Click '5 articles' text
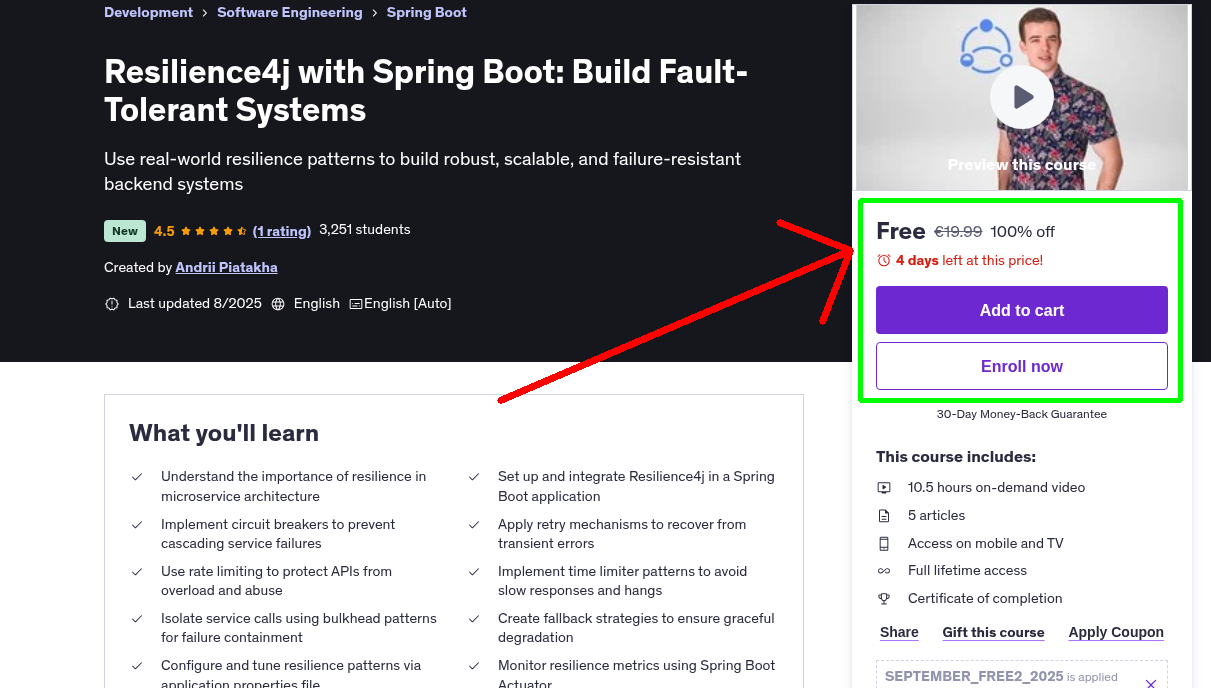The width and height of the screenshot is (1211, 688). click(x=937, y=515)
